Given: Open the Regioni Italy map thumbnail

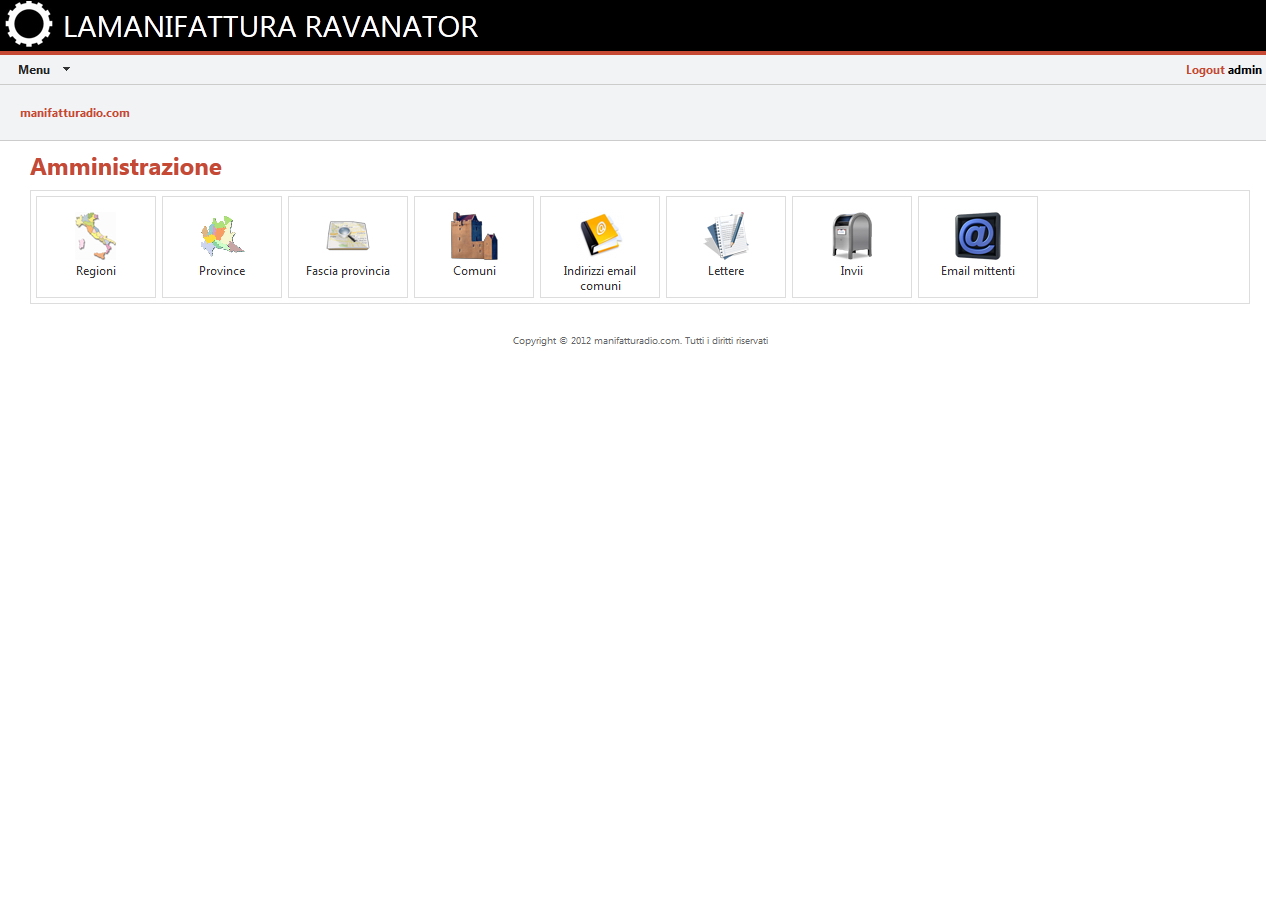Looking at the screenshot, I should [x=95, y=232].
